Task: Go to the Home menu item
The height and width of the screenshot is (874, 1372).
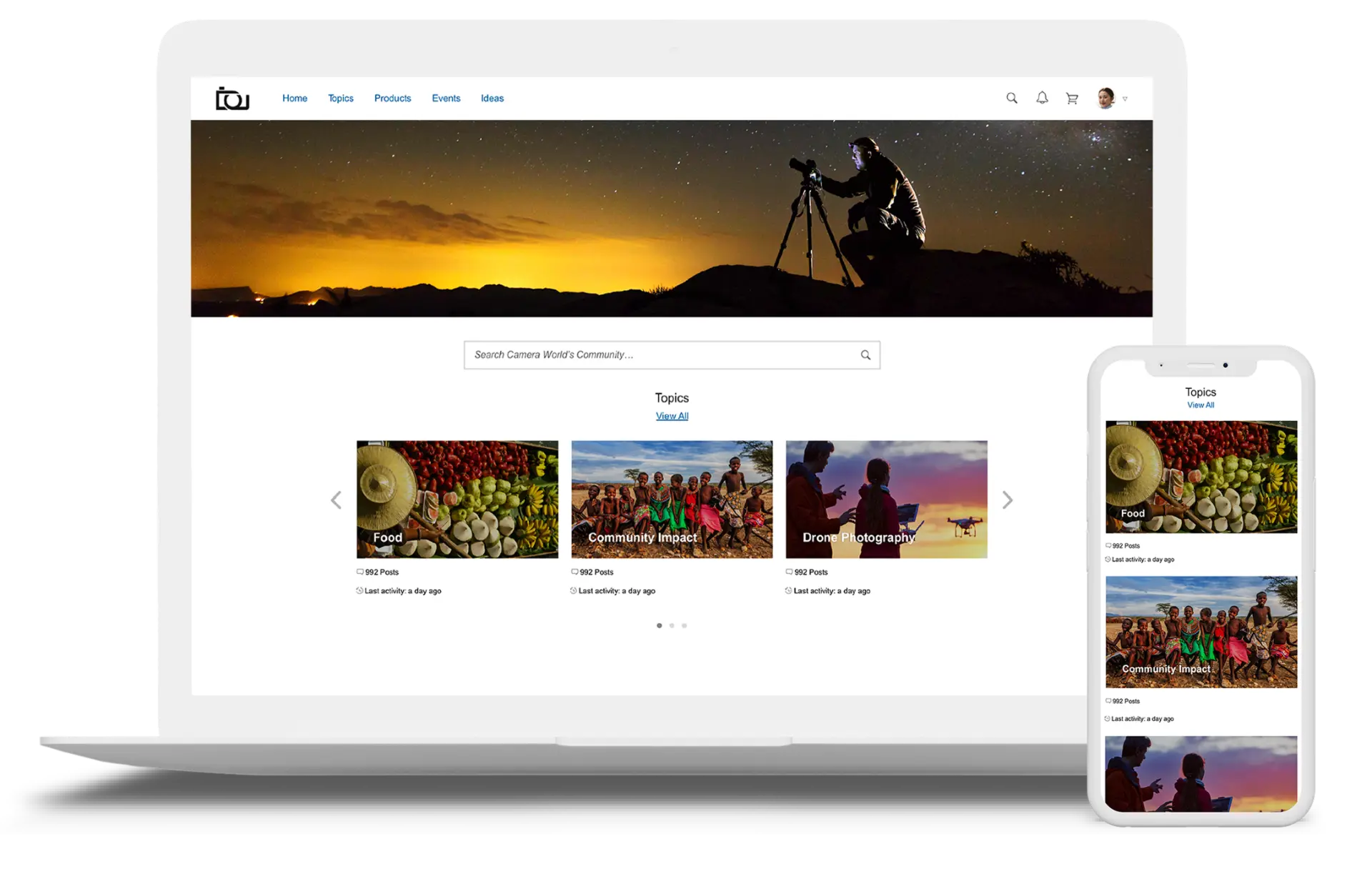Action: 294,99
